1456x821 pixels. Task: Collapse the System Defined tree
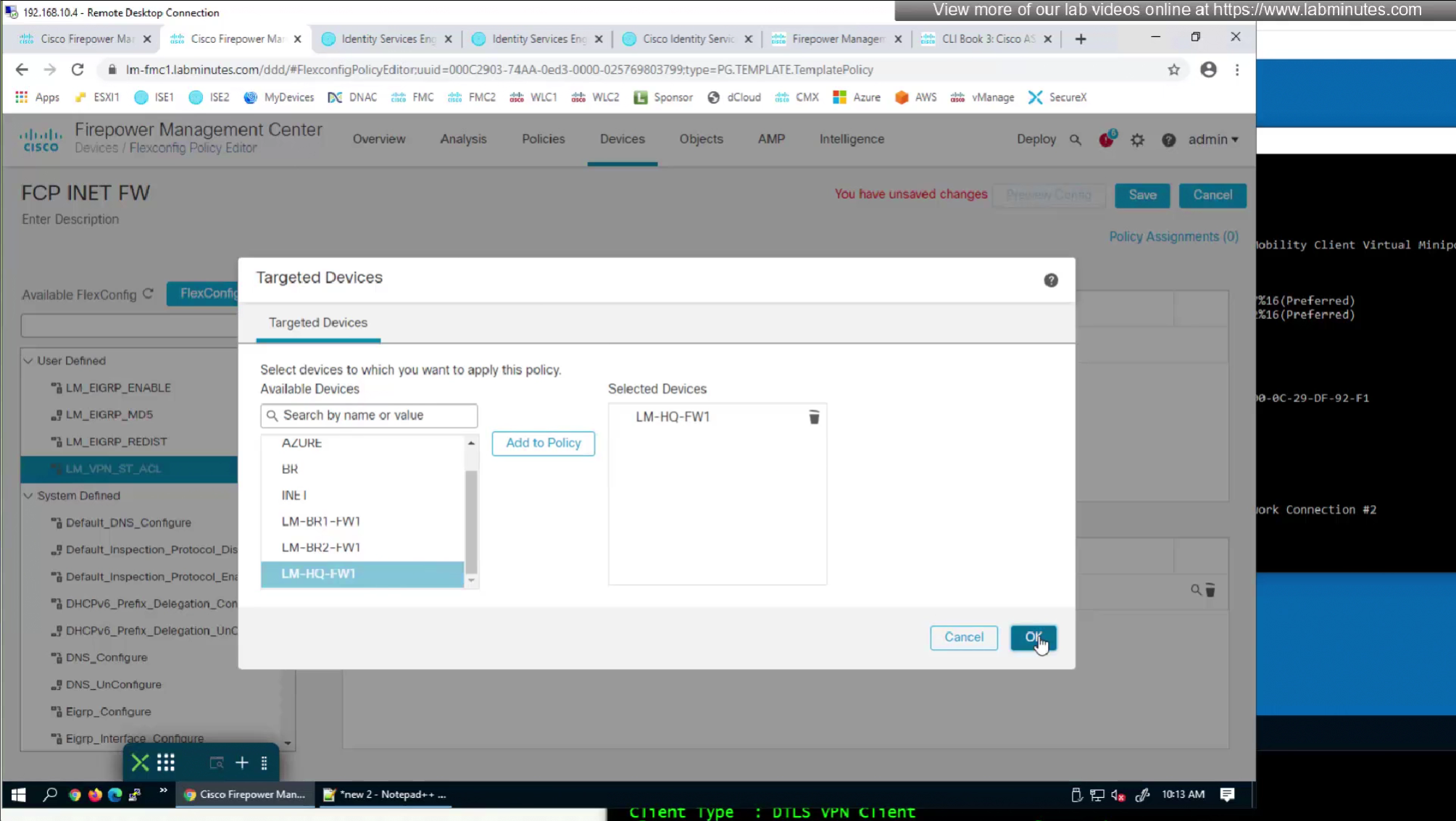28,496
